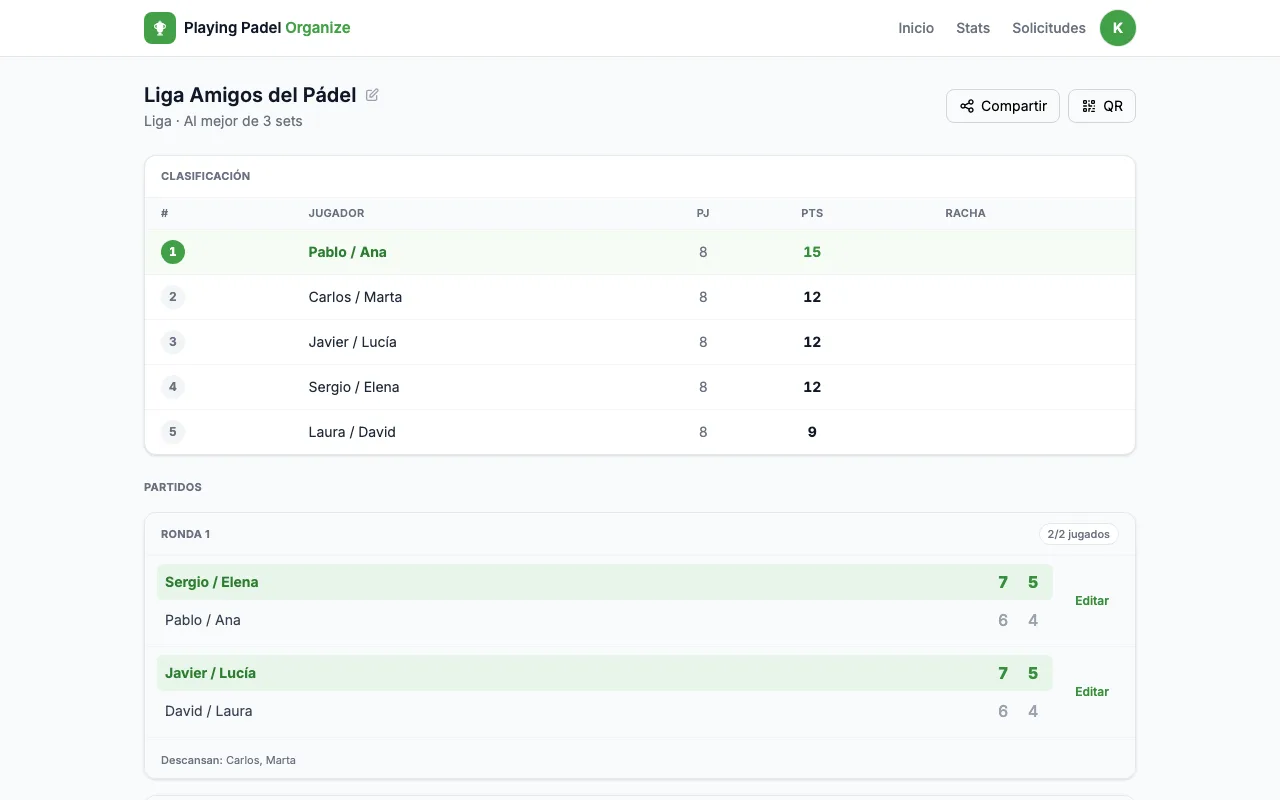Click Pablo / Ana in Ronda 1 match
1280x800 pixels.
pos(203,620)
